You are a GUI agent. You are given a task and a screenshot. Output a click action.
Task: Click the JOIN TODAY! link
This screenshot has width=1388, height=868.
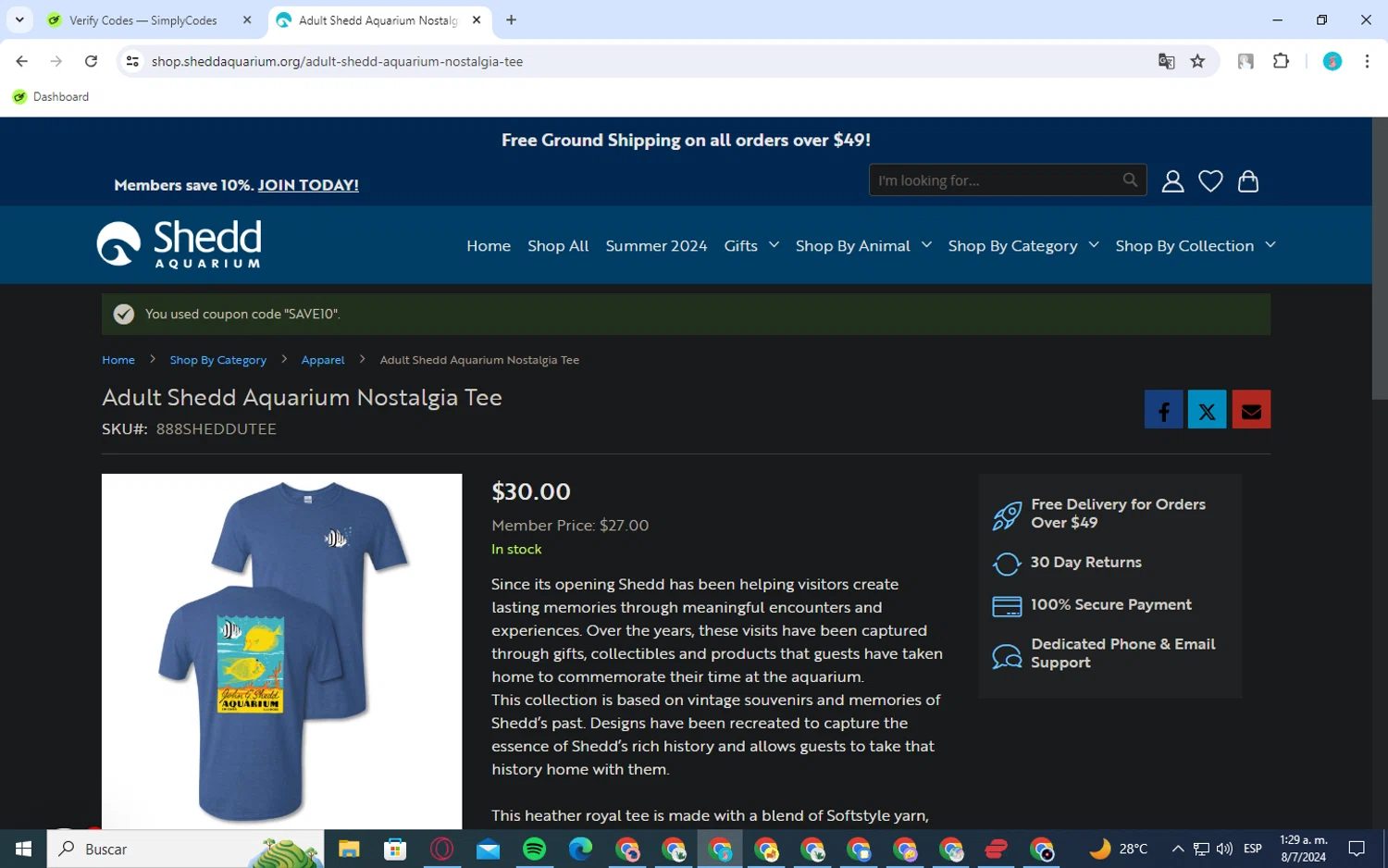(x=308, y=185)
